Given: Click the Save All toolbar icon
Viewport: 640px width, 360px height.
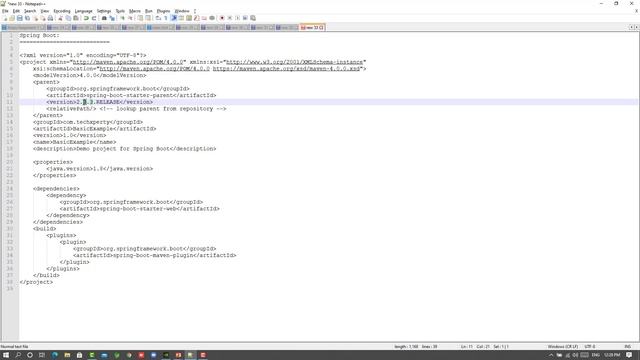Looking at the screenshot, I should (27, 18).
